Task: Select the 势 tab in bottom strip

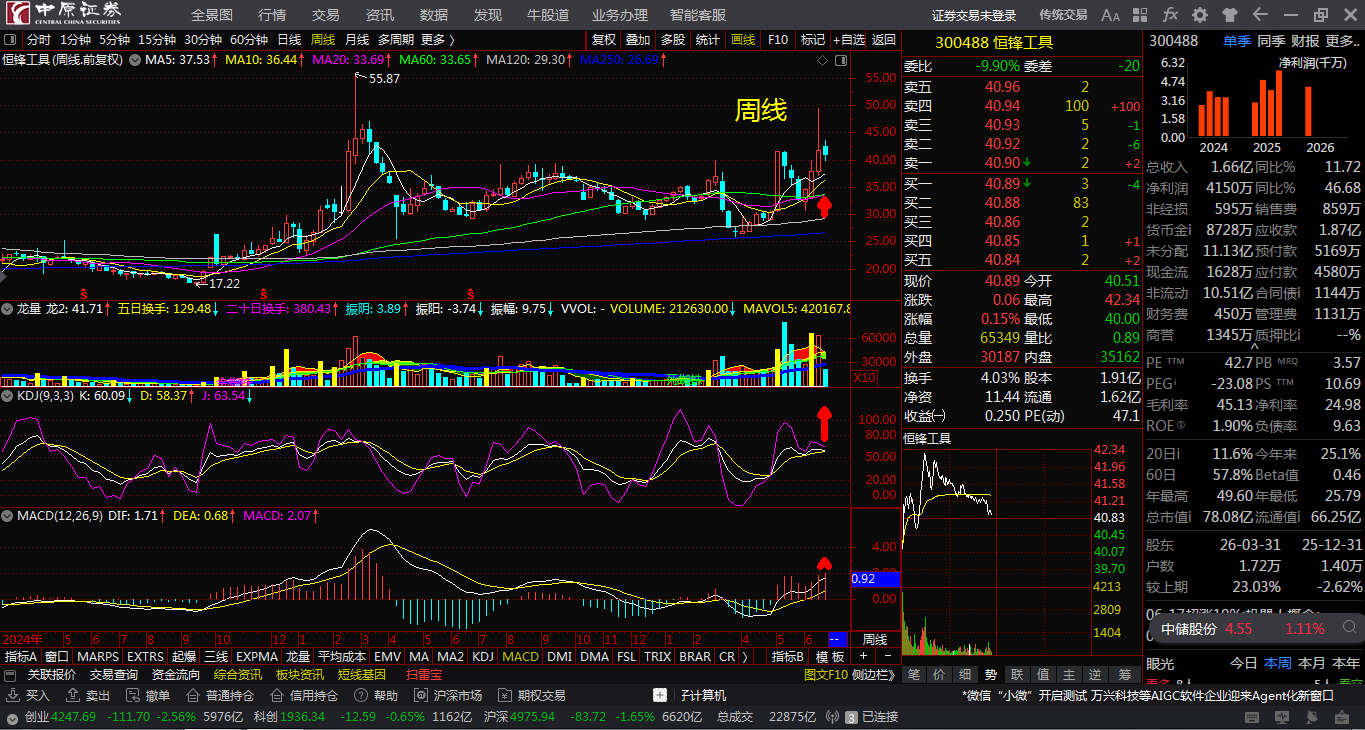Action: [x=991, y=675]
